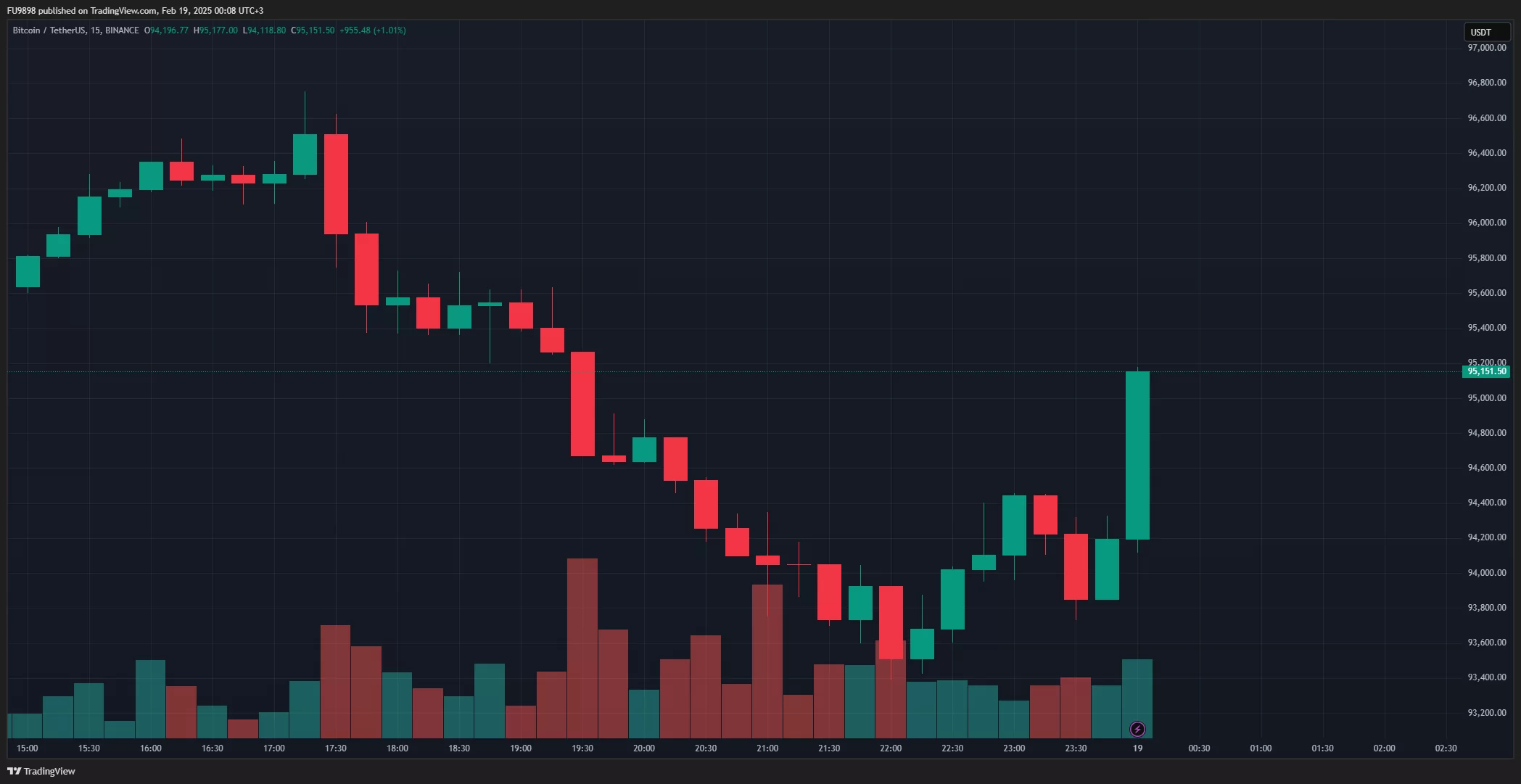Click the 19 date marker on time axis
Screen dimensions: 1521x784
(1137, 748)
